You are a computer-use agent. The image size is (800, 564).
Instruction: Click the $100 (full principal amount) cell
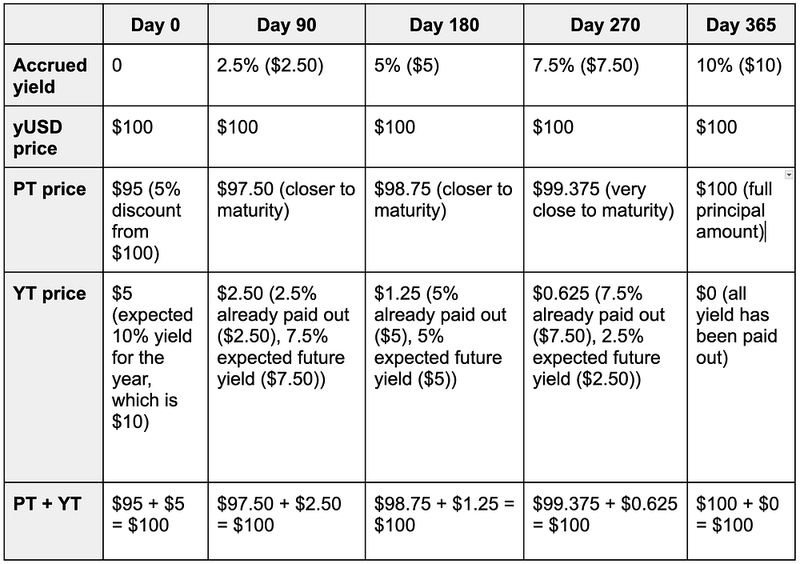[740, 210]
